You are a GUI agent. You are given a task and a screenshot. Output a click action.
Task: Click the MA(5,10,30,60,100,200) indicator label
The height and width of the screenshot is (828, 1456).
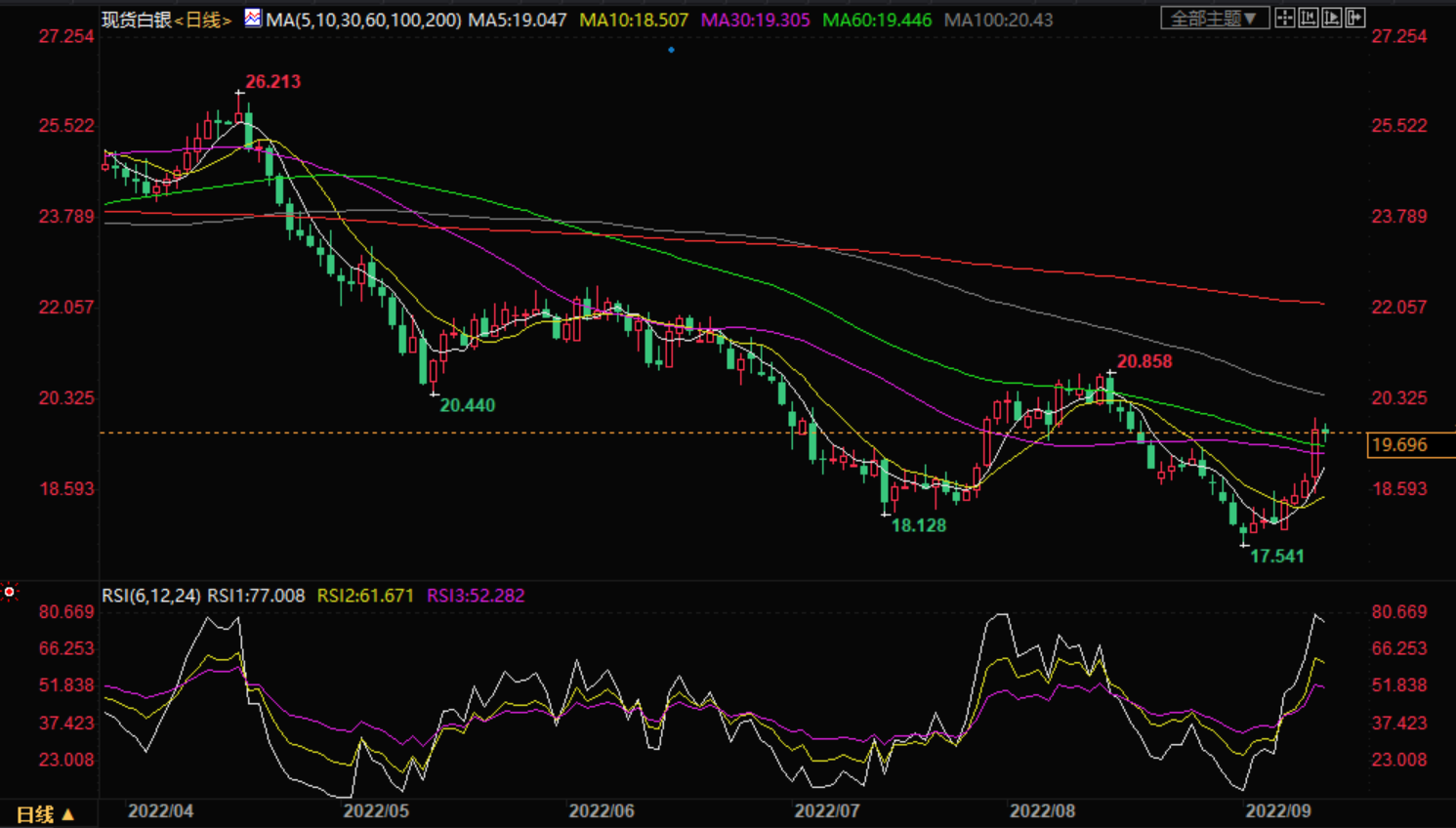(x=363, y=20)
